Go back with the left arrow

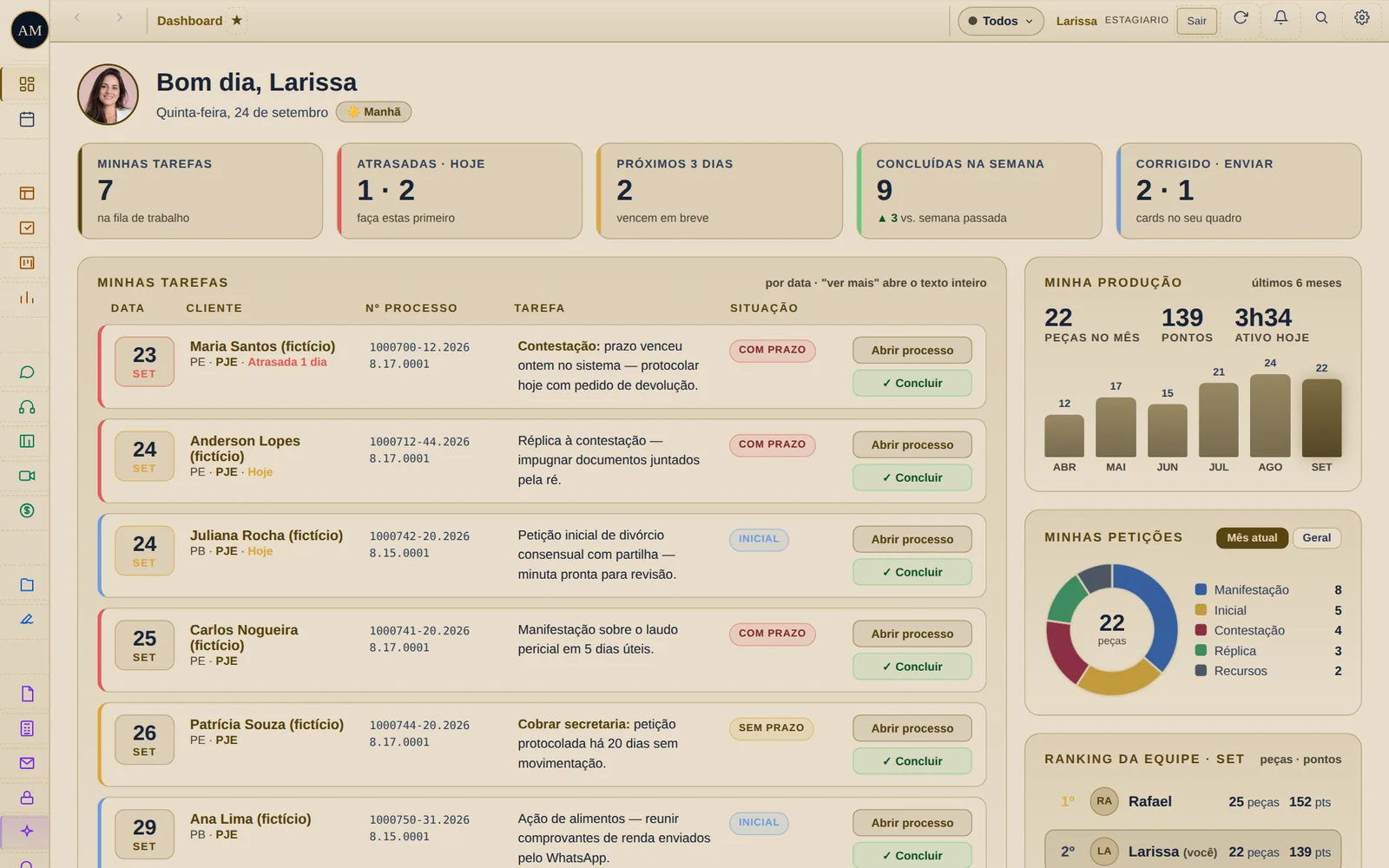pos(77,17)
